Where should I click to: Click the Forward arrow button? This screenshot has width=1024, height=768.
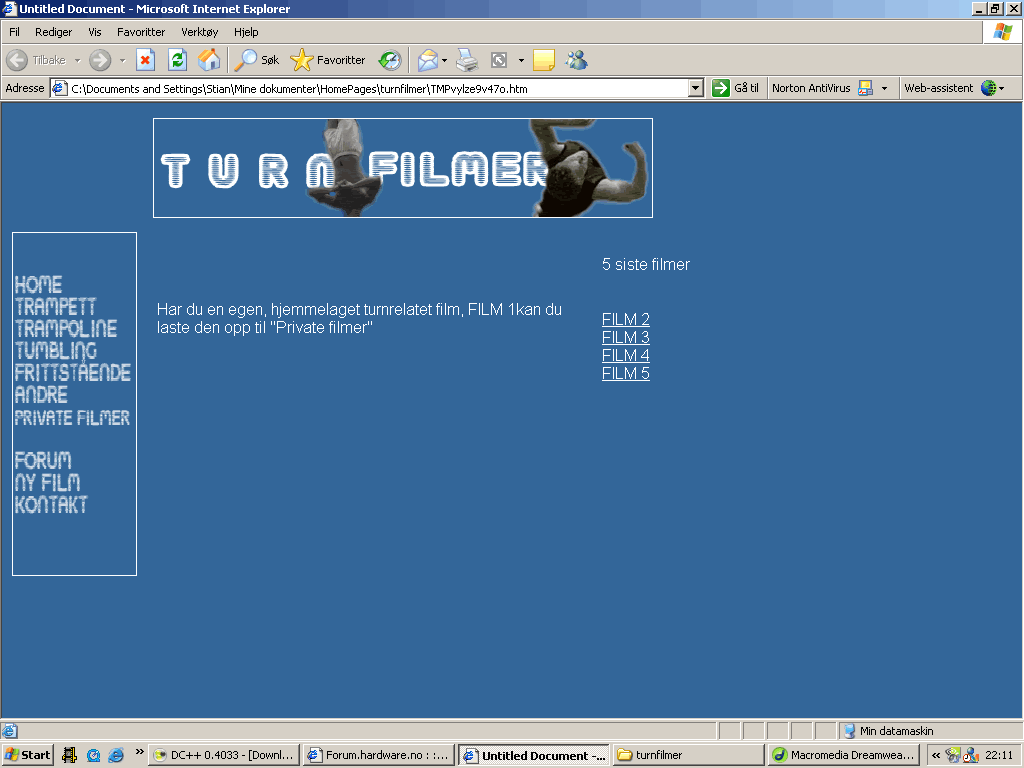(x=100, y=60)
